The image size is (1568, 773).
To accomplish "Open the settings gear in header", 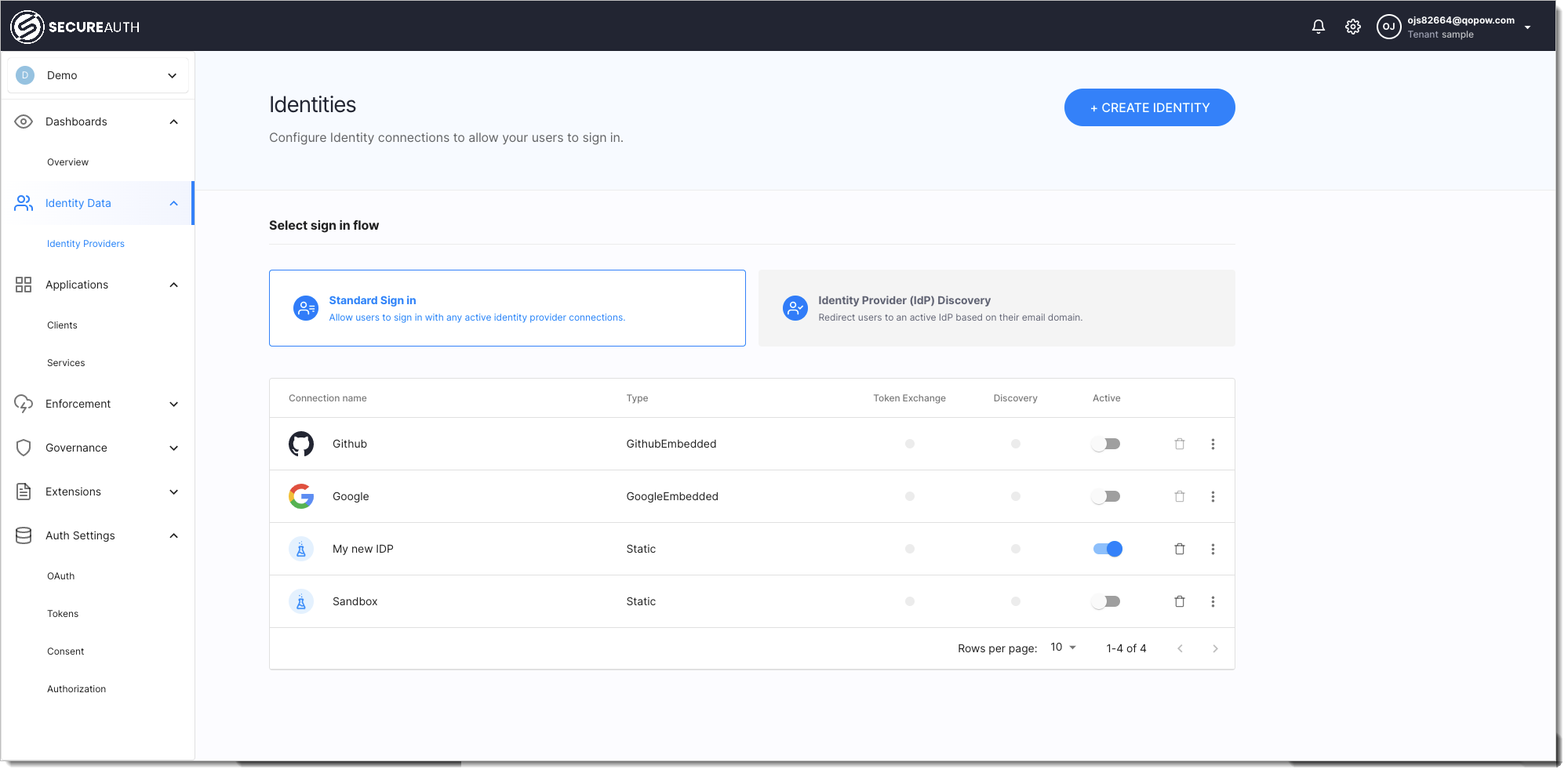I will [1353, 27].
